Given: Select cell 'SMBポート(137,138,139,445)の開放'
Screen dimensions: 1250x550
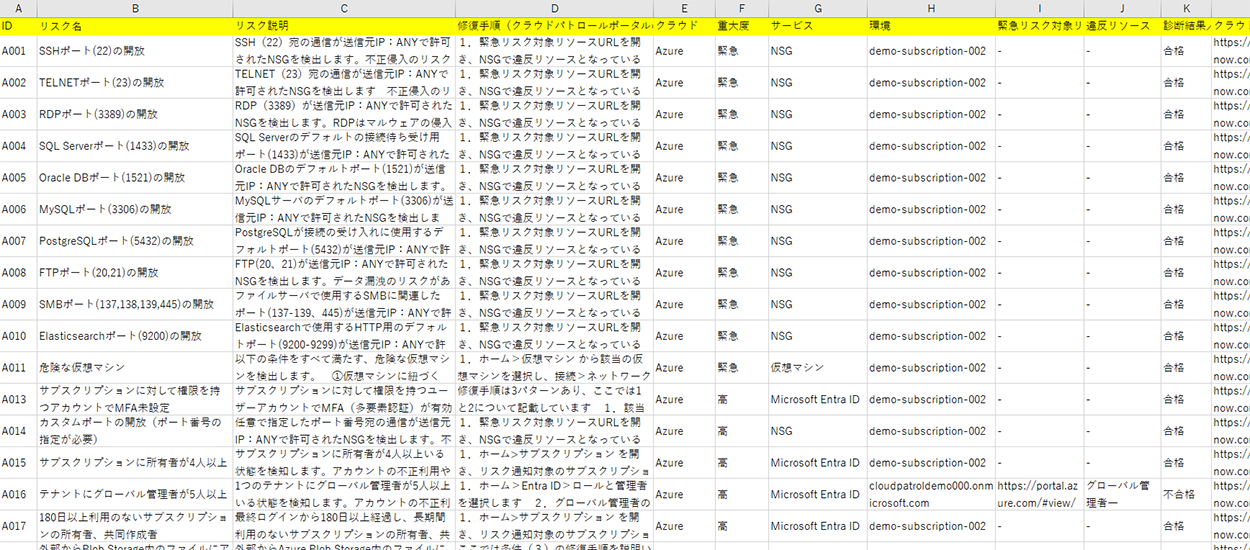Looking at the screenshot, I should 135,305.
